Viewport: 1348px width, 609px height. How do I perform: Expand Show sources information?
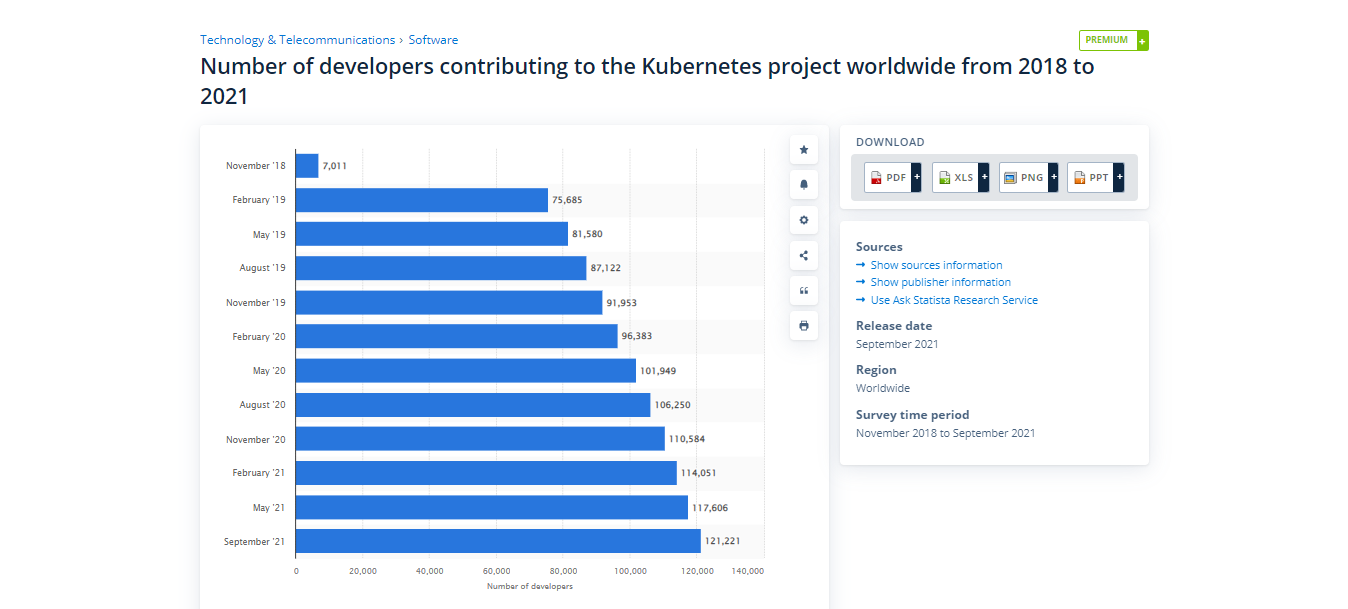click(936, 265)
